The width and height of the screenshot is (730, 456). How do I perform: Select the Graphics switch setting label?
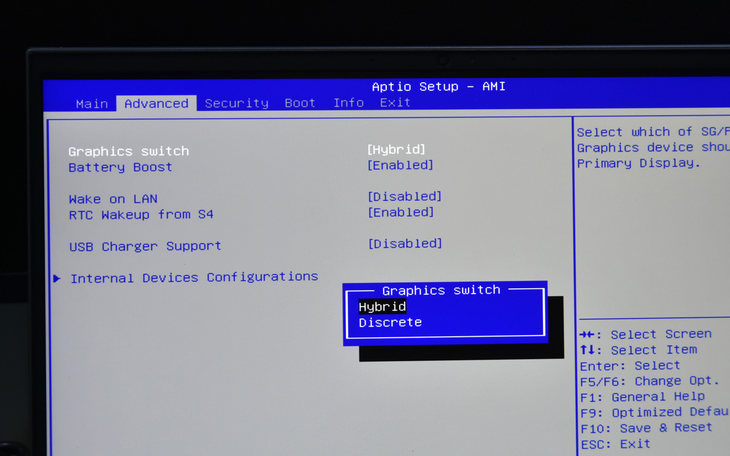point(128,151)
